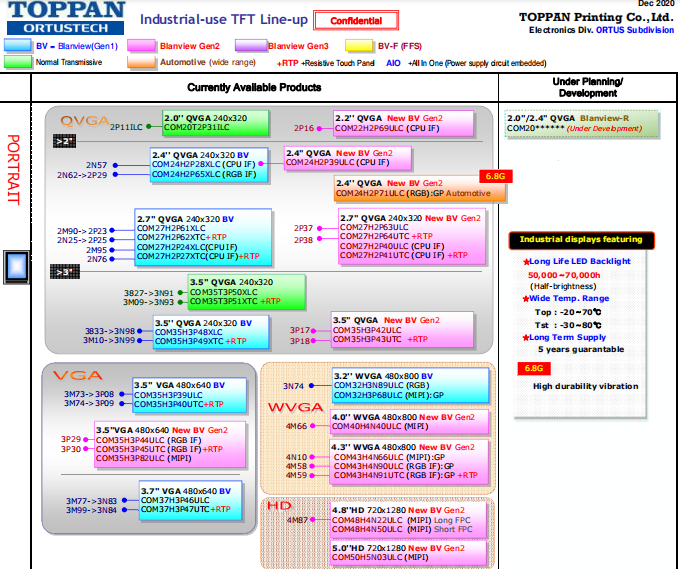Screen dimensions: 680x569
Task: Click the red Confidential stamp
Action: (356, 21)
